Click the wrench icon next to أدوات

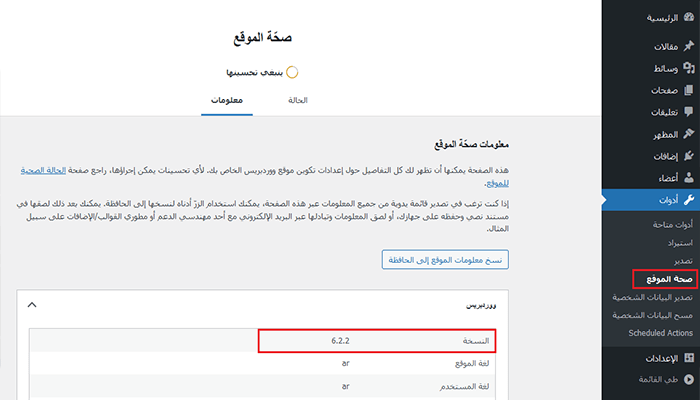(689, 200)
